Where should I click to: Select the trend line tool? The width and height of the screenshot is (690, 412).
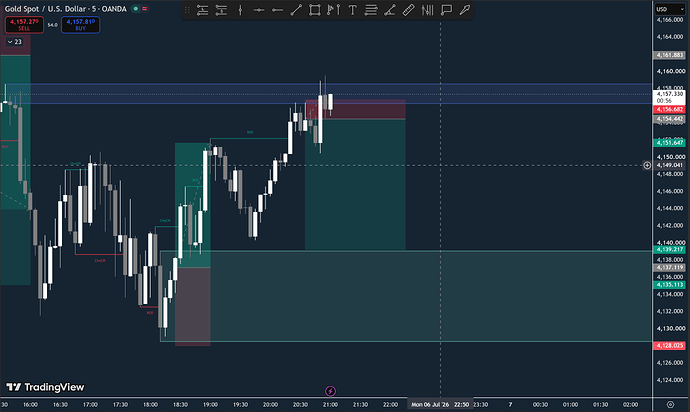pos(296,10)
